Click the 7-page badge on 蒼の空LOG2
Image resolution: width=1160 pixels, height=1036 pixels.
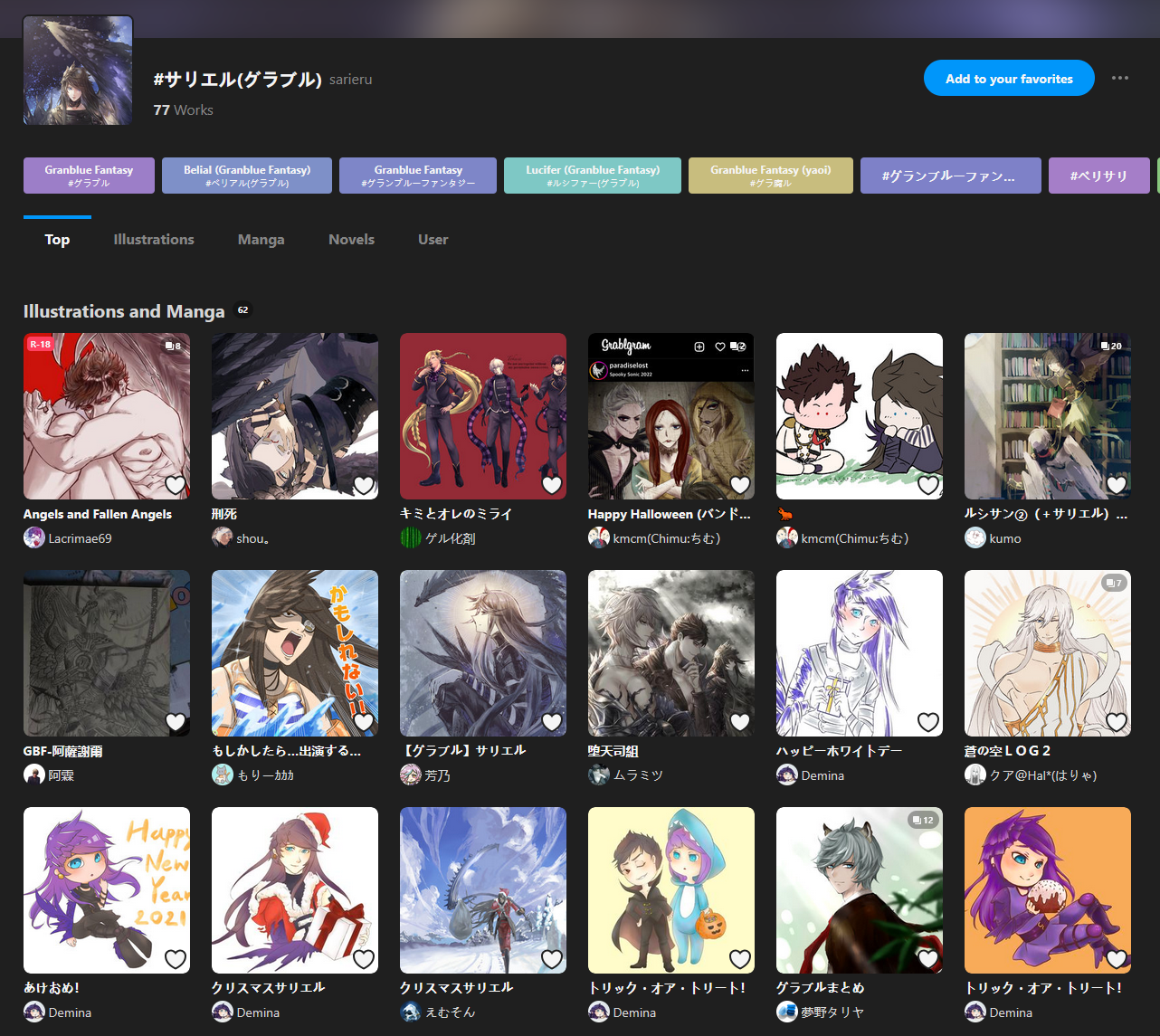point(1113,583)
